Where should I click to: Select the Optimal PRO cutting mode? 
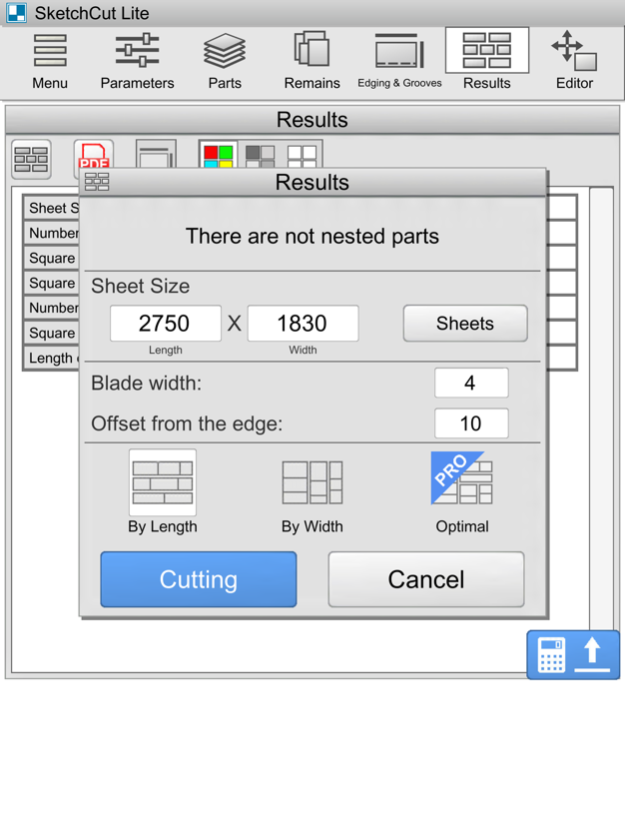click(x=462, y=492)
